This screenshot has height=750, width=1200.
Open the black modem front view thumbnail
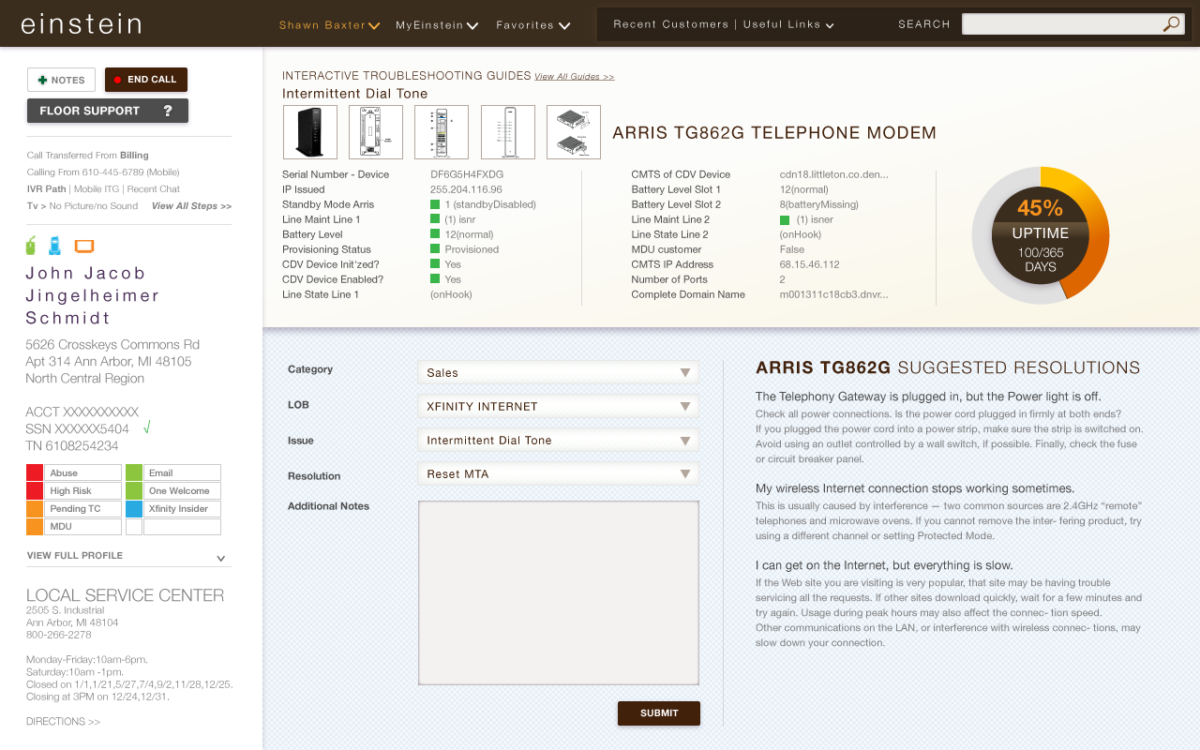[310, 132]
